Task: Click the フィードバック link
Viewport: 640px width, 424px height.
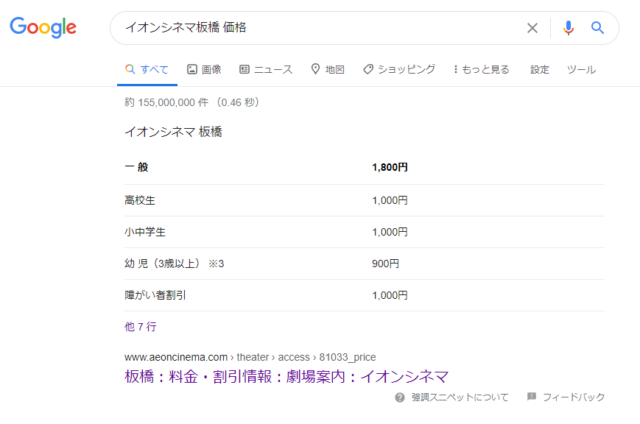Action: [x=573, y=397]
